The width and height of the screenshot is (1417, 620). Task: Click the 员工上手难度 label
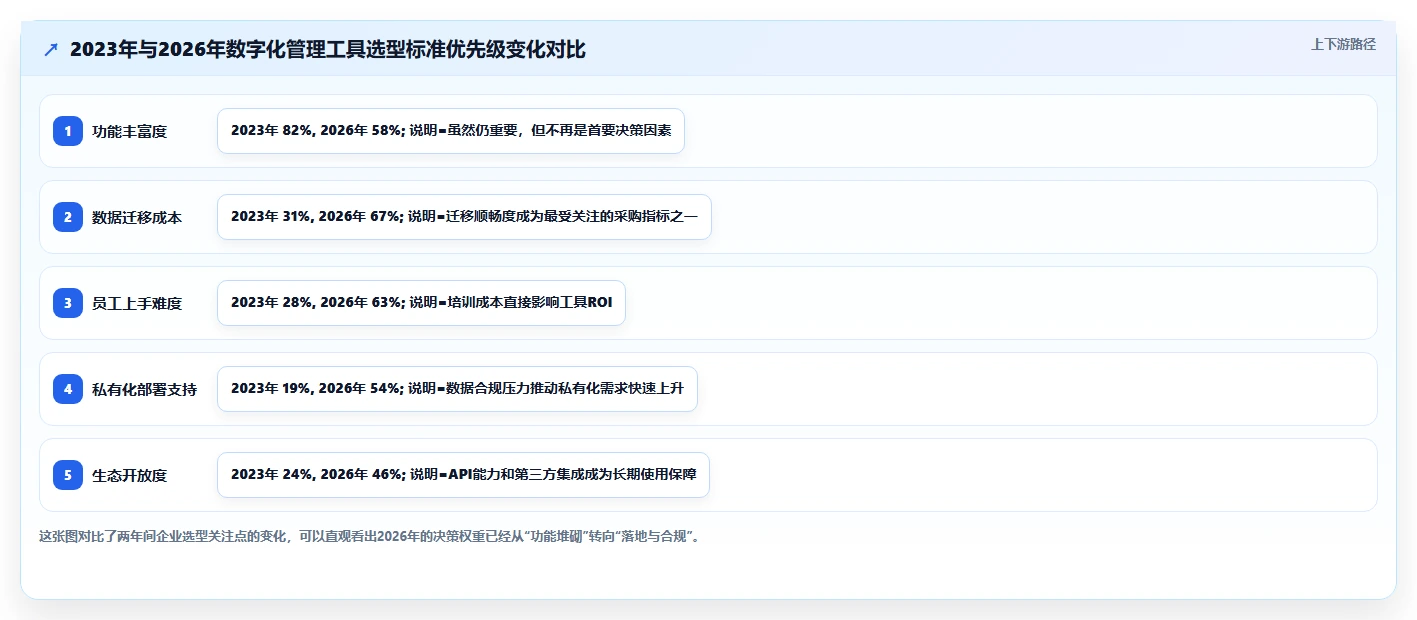pyautogui.click(x=137, y=303)
